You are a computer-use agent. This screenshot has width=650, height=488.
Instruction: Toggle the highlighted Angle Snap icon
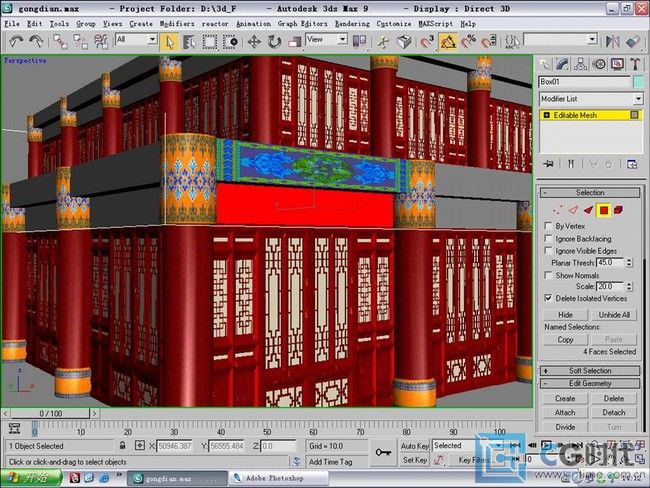(448, 42)
